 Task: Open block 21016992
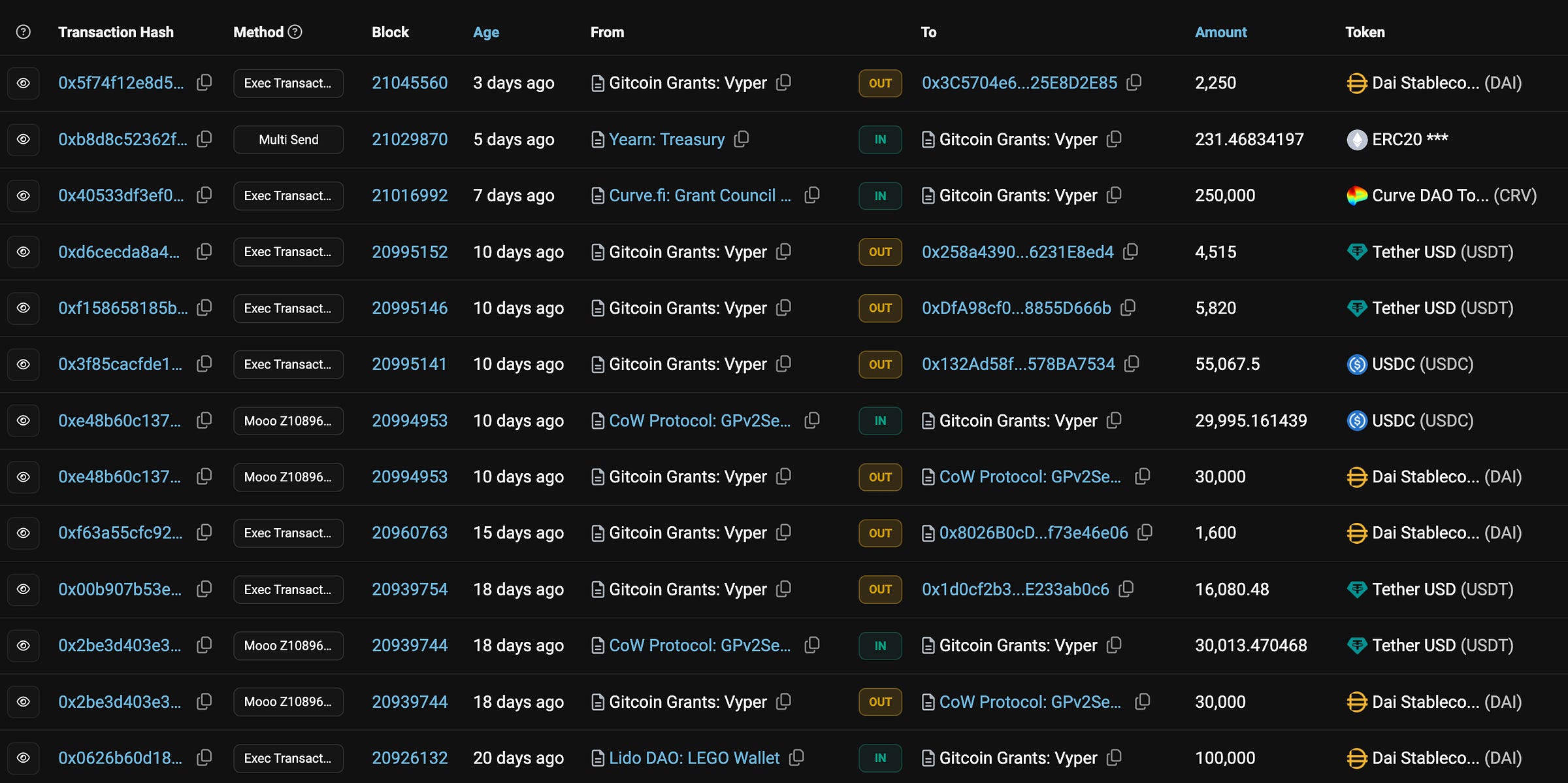coord(410,195)
